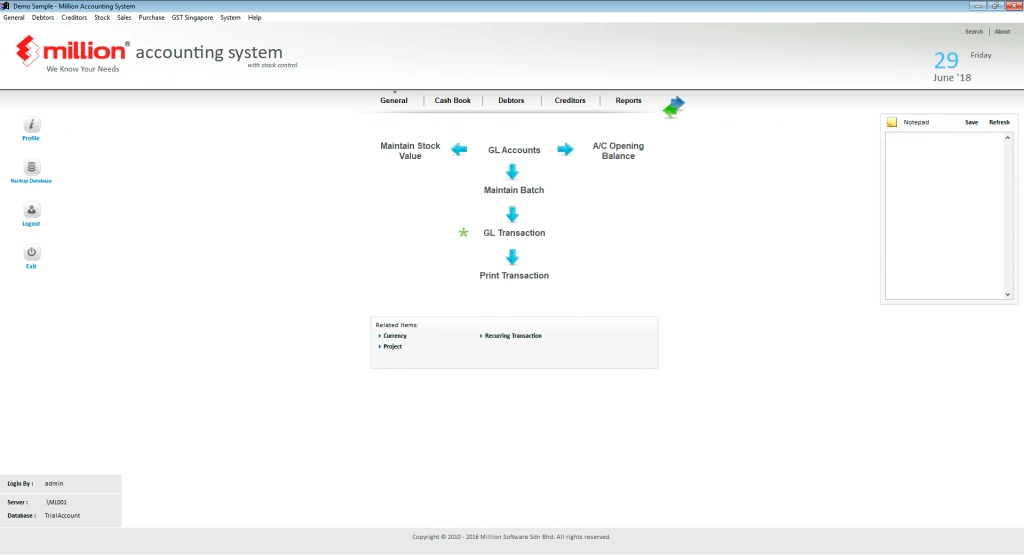Screen dimensions: 1024x555
Task: Open the GST Singapore menu
Action: (x=192, y=18)
